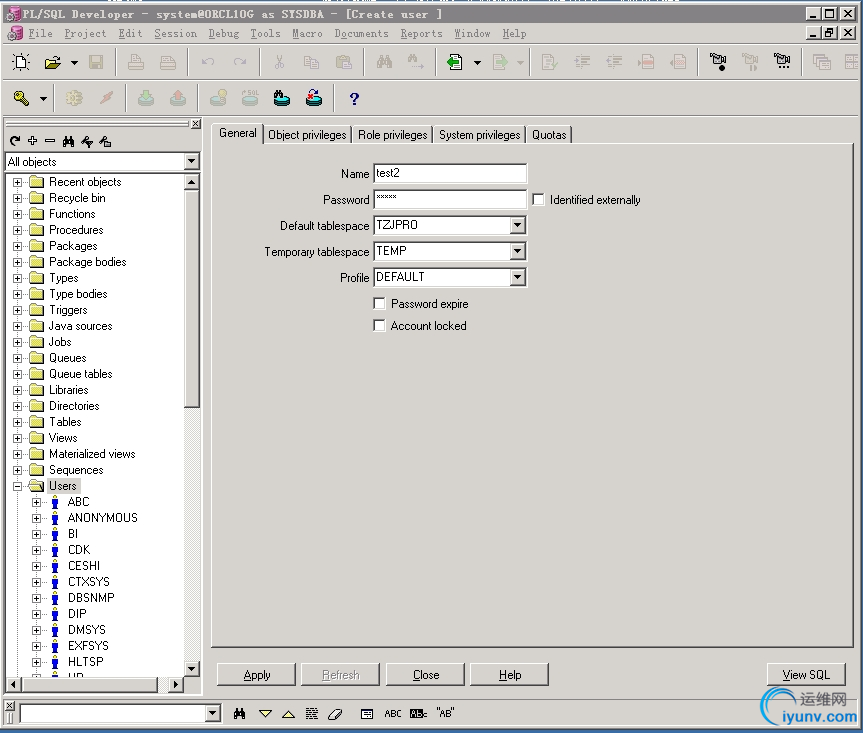Click the Open folder toolbar icon

[53, 62]
